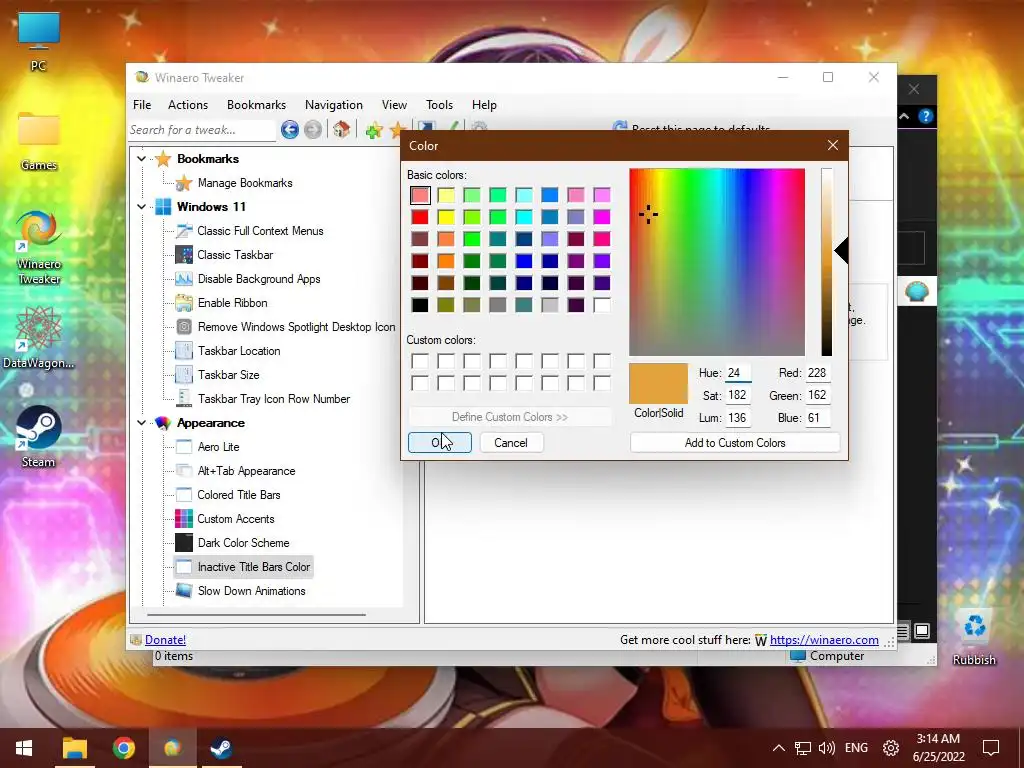The image size is (1024, 768).
Task: Click the Sat value field
Action: click(x=738, y=395)
